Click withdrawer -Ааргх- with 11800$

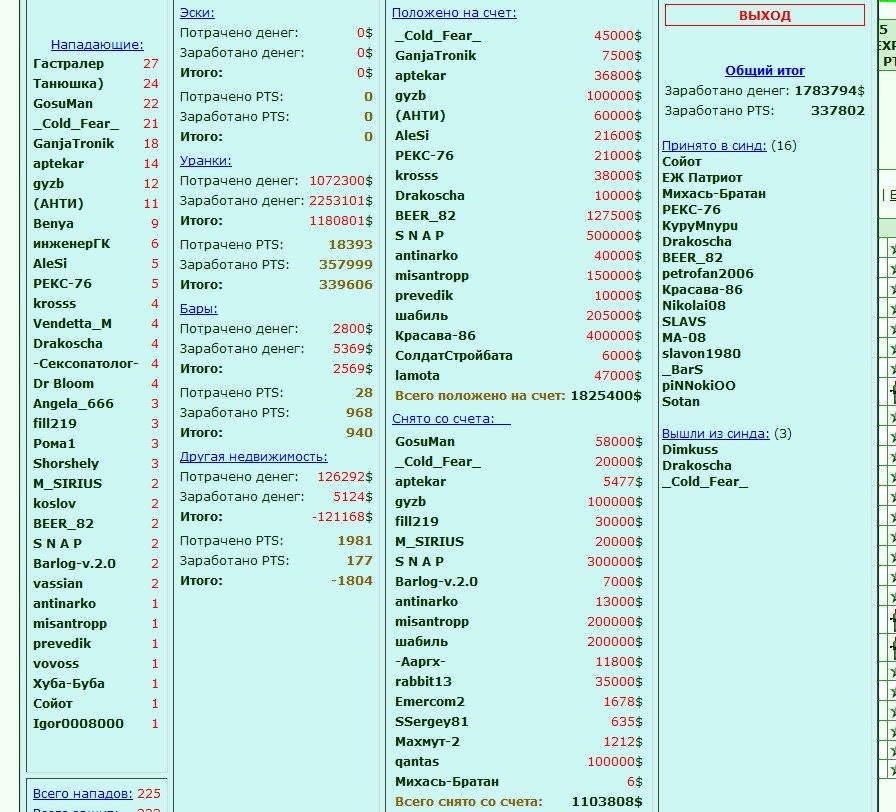point(421,662)
